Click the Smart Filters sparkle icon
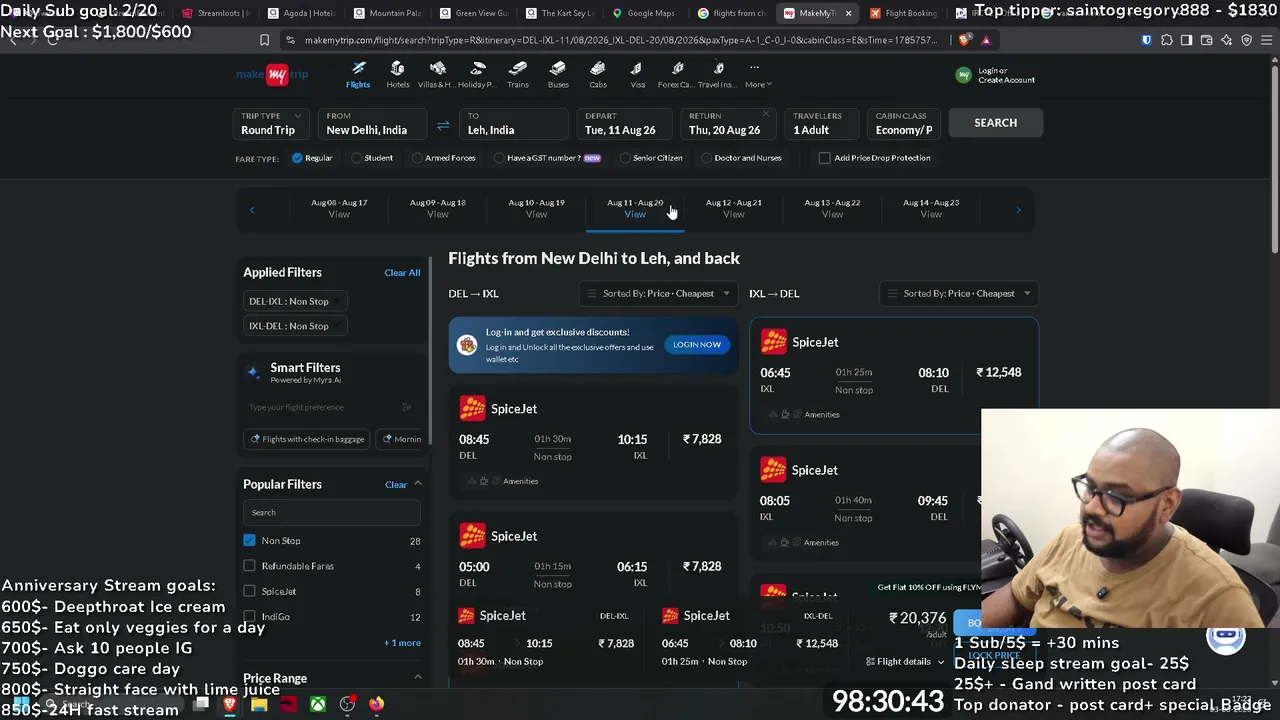This screenshot has height=720, width=1280. click(x=254, y=372)
